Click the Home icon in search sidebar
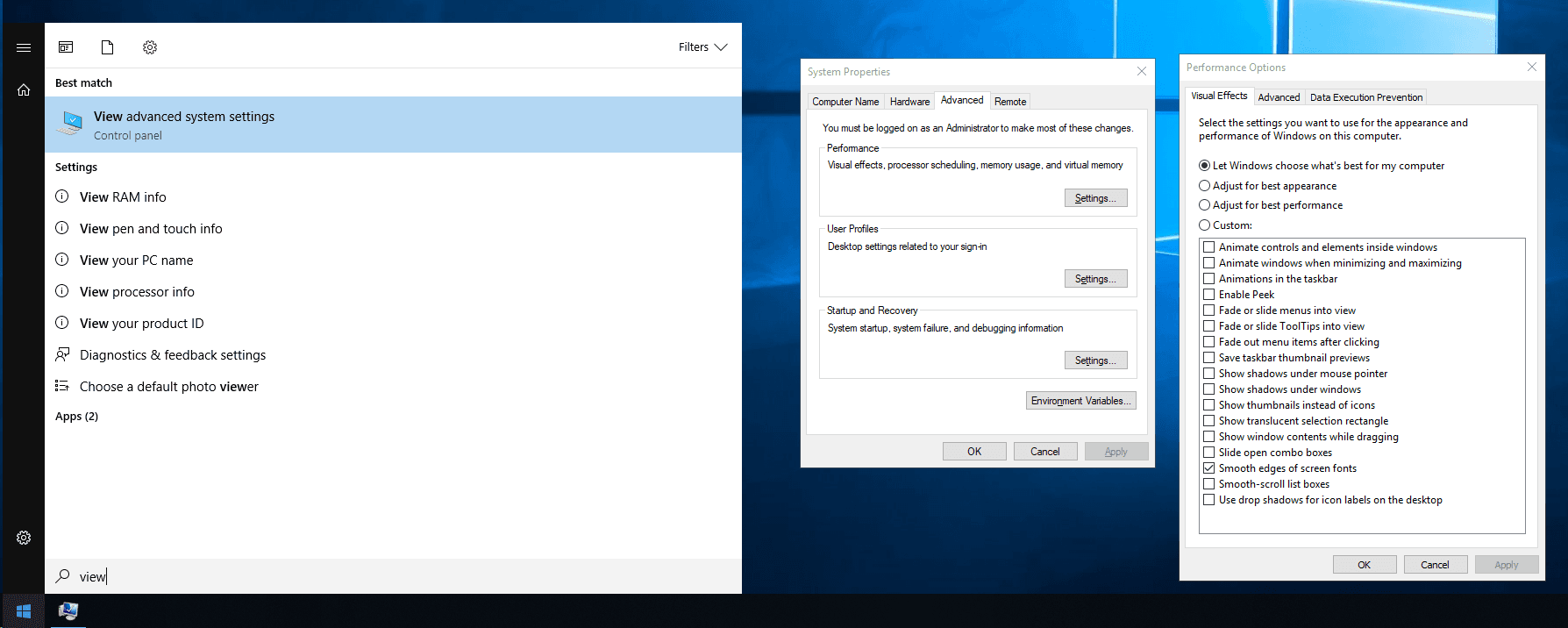Viewport: 1568px width, 628px height. pyautogui.click(x=24, y=89)
